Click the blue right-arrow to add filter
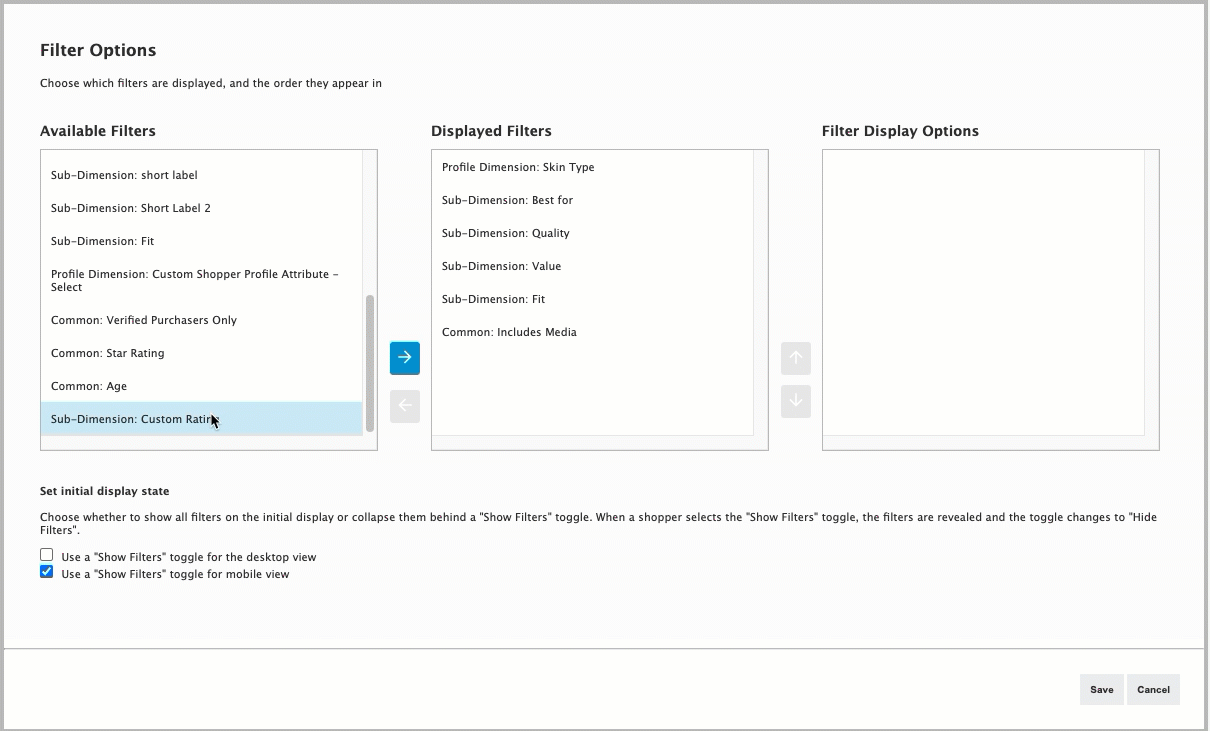 coord(404,357)
